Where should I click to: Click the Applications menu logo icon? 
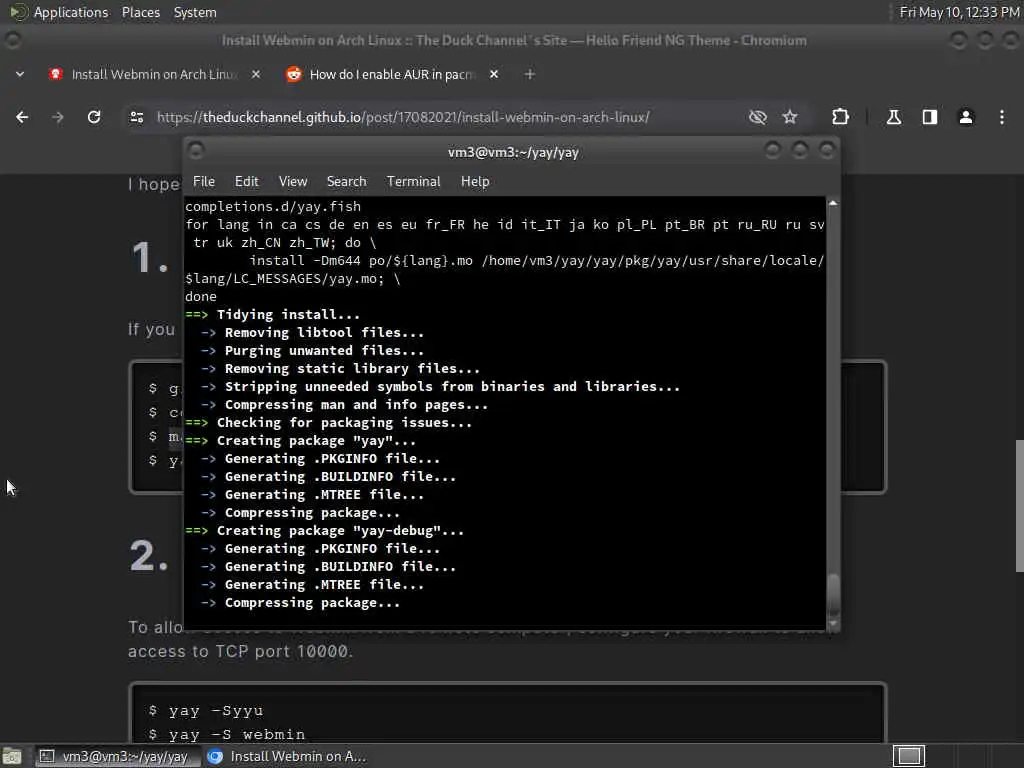tap(18, 12)
